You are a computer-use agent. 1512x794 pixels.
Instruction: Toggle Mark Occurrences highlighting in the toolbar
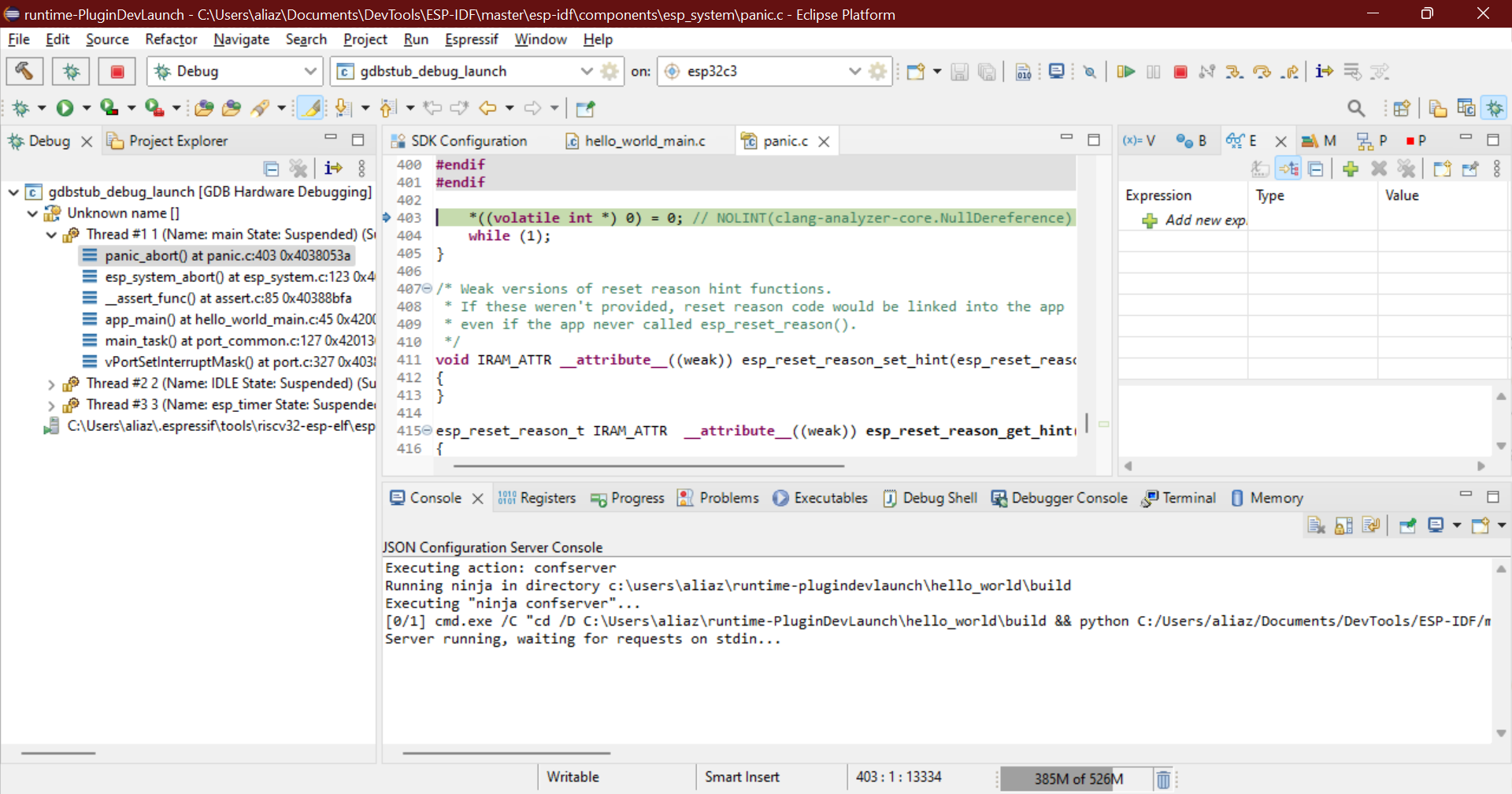point(309,108)
